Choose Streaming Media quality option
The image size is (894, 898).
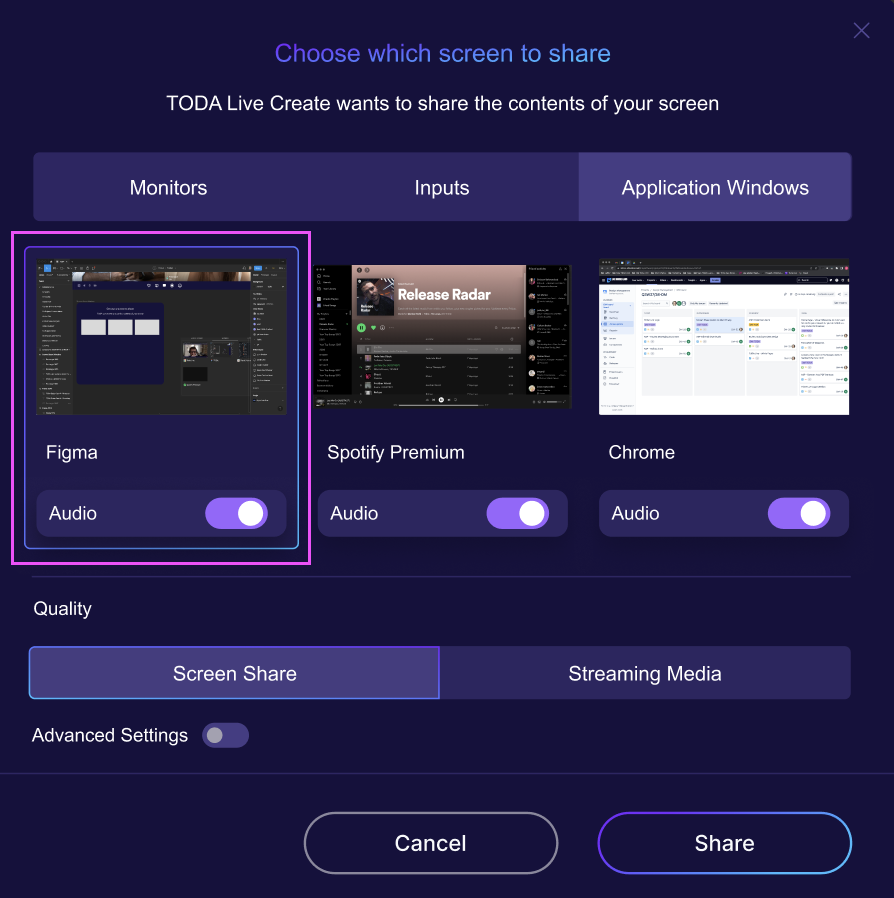click(645, 673)
